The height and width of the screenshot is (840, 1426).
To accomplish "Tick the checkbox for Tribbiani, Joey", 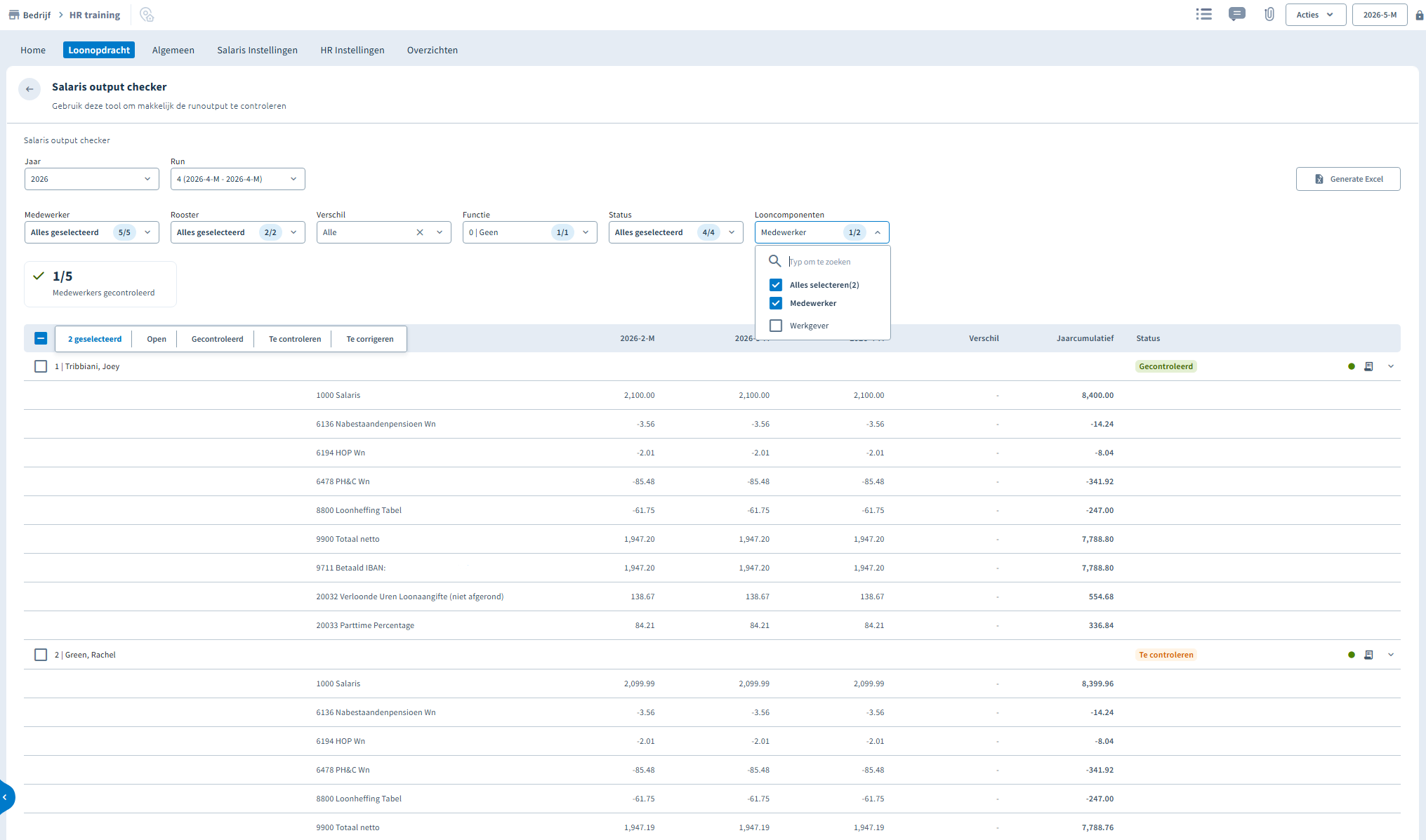I will click(41, 366).
